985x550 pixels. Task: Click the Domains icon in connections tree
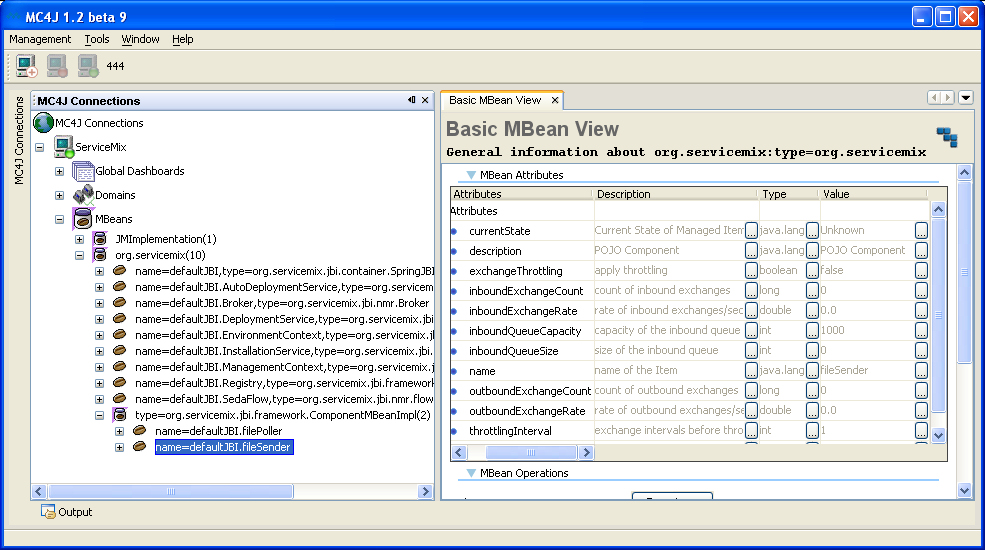point(83,195)
